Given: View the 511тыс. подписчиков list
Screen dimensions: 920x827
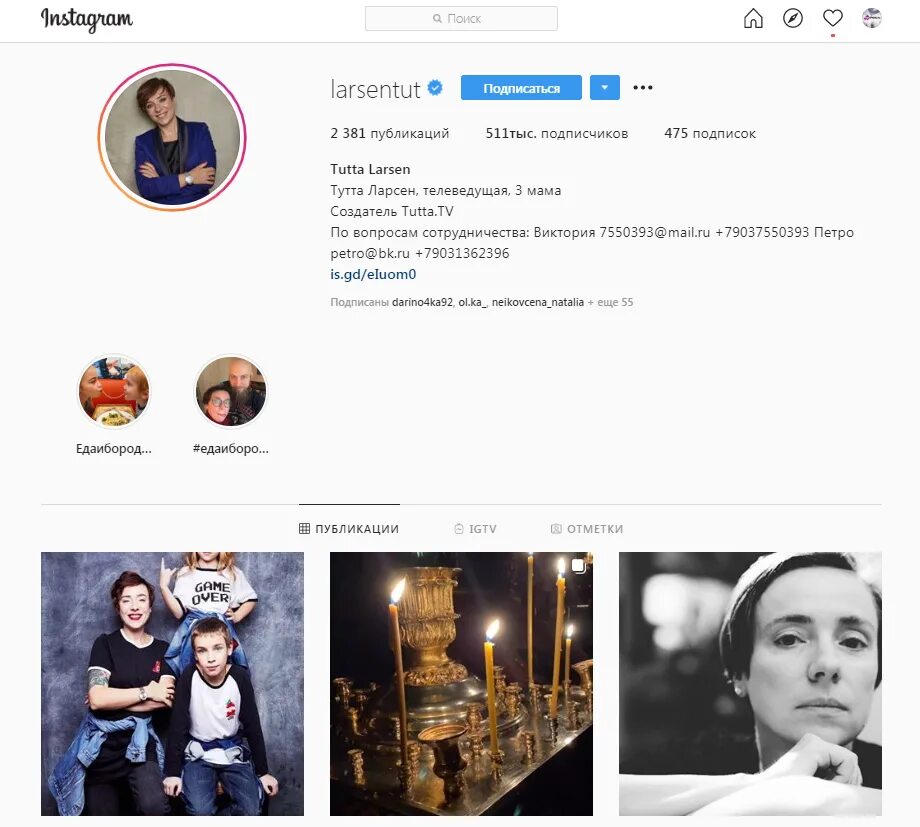Looking at the screenshot, I should 557,133.
